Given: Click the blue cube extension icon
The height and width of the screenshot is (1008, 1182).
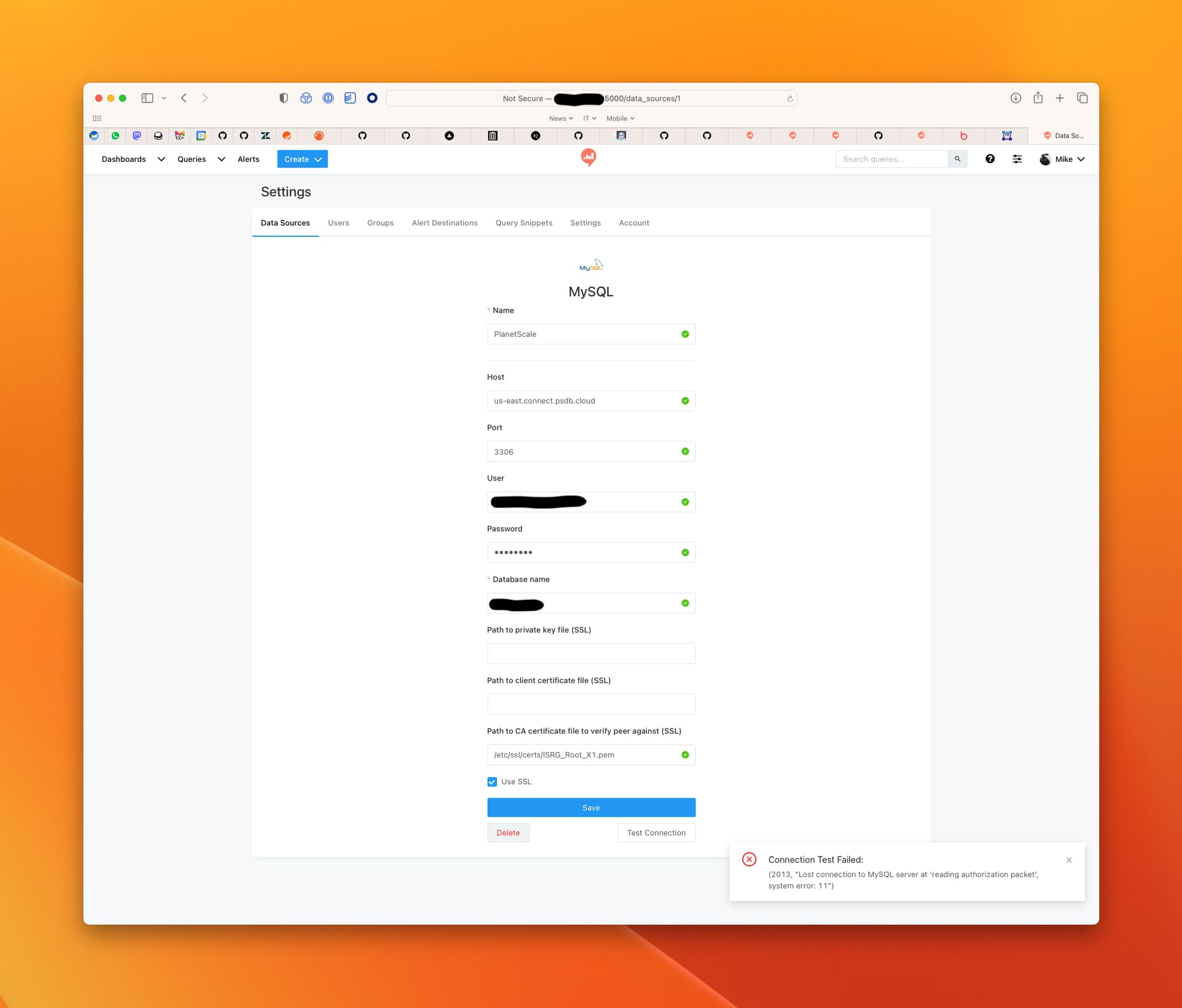Looking at the screenshot, I should click(306, 98).
